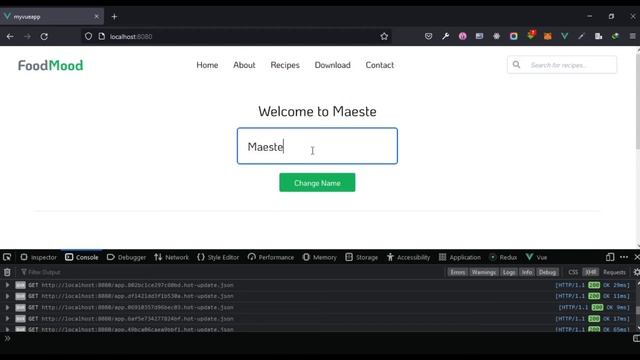The width and height of the screenshot is (640, 360).
Task: Switch to the Style Editor tab
Action: coord(218,257)
